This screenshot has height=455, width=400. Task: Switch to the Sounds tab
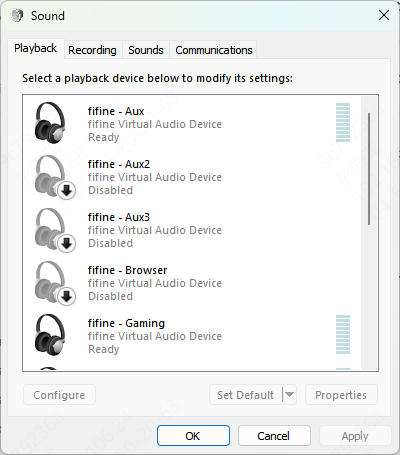(146, 50)
